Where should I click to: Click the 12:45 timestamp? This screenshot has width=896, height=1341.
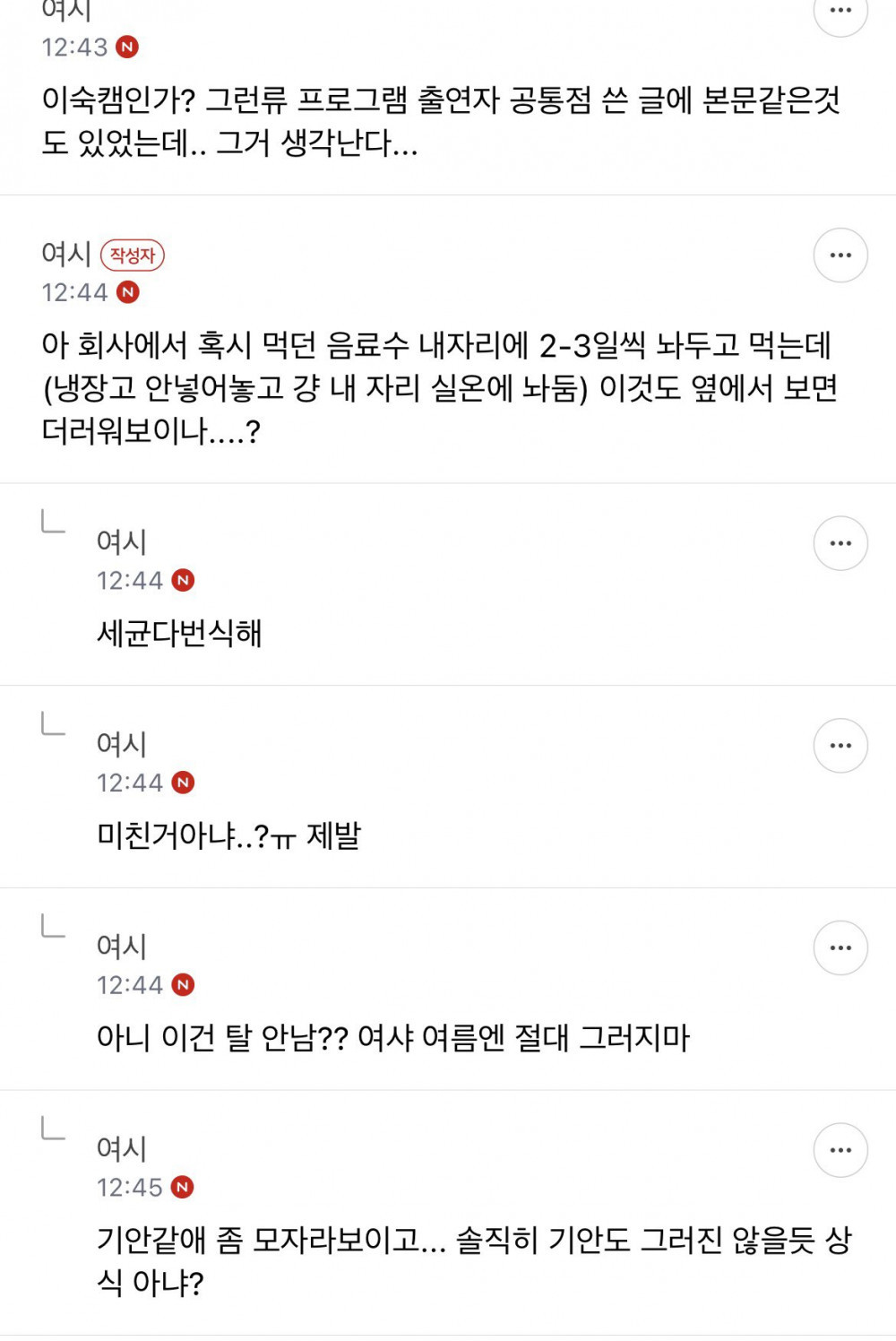130,1188
